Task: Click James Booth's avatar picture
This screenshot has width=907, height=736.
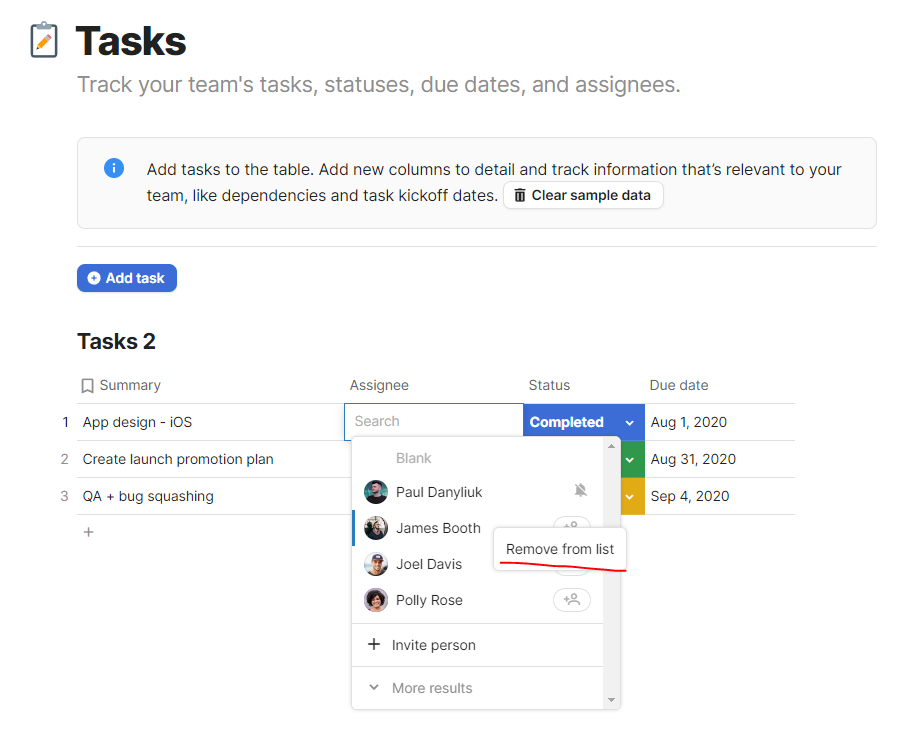Action: pos(376,528)
